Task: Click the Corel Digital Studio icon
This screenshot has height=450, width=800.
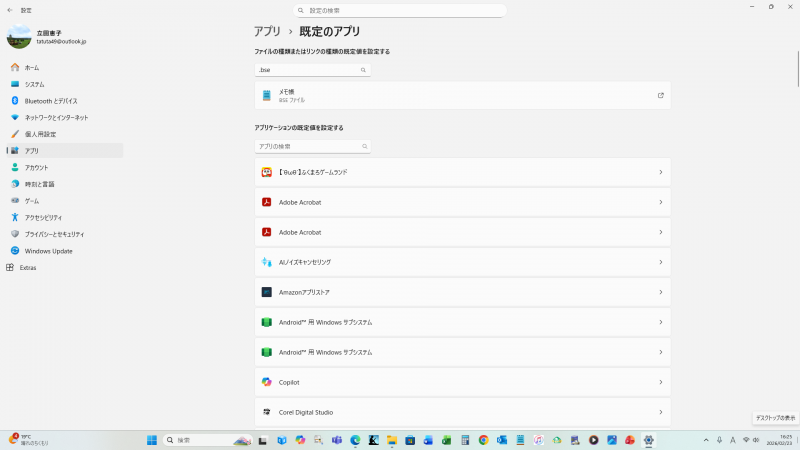Action: (267, 412)
